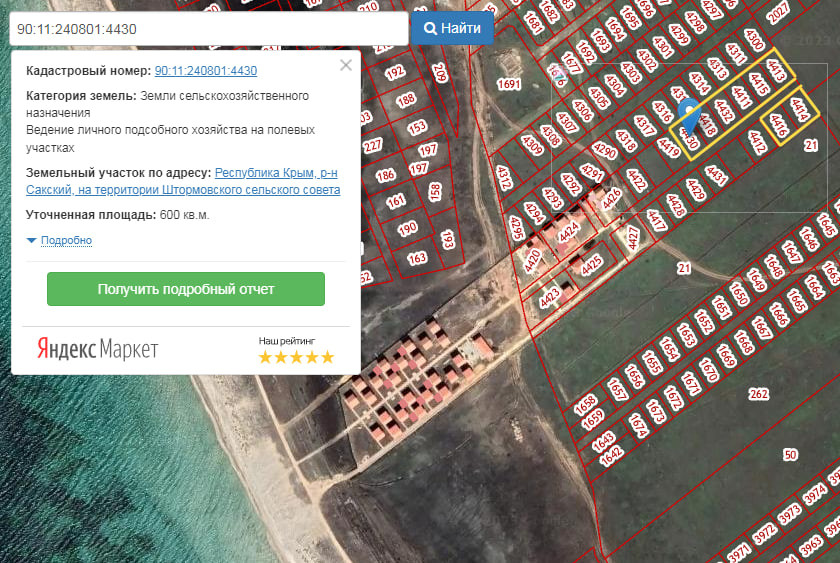Select parcel 4291 on the map

click(x=591, y=172)
